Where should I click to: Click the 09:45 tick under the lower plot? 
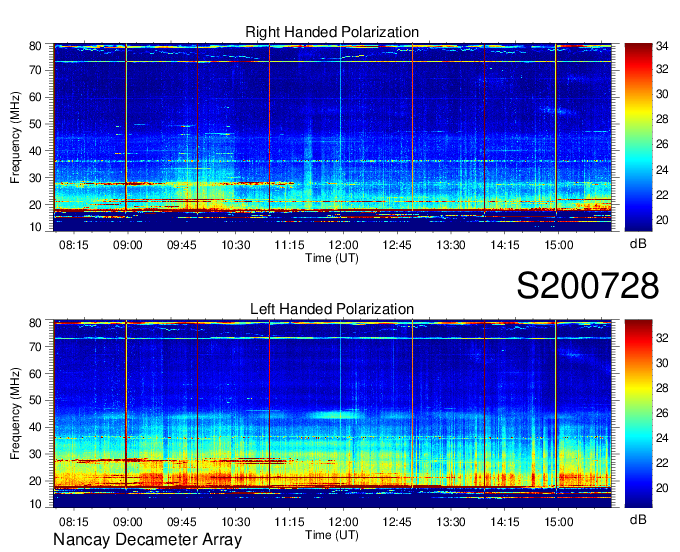click(x=182, y=522)
